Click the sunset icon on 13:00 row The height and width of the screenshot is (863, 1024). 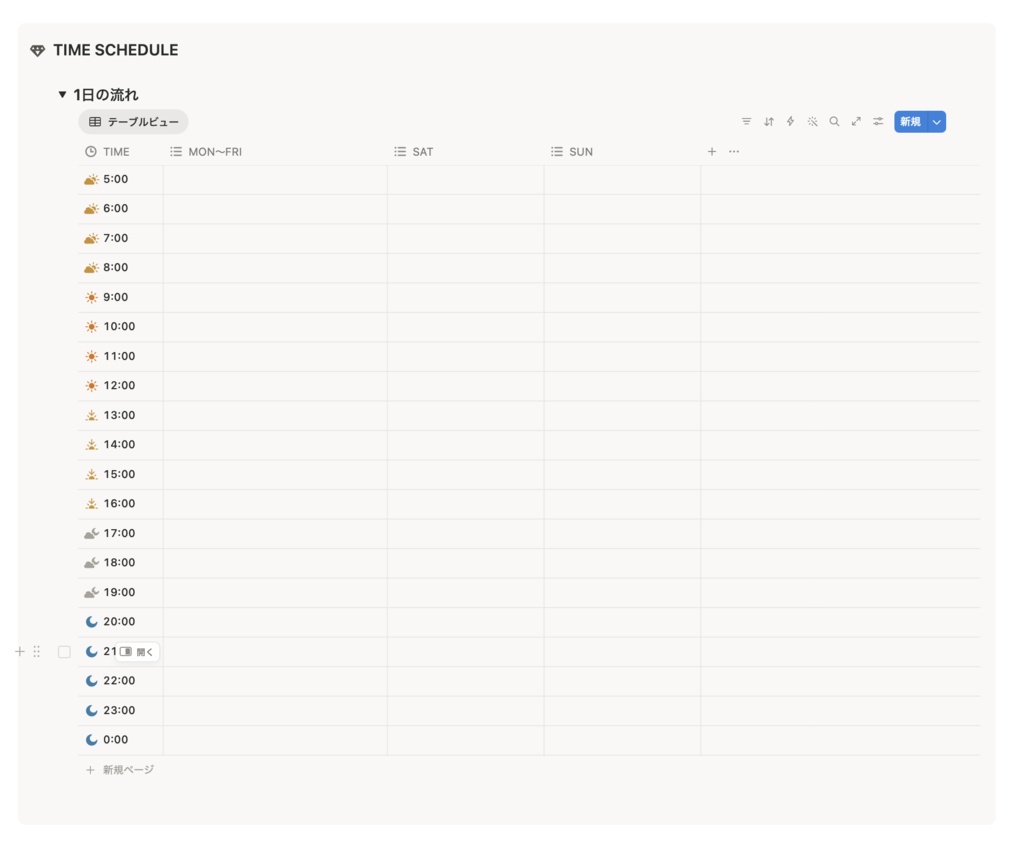[91, 415]
